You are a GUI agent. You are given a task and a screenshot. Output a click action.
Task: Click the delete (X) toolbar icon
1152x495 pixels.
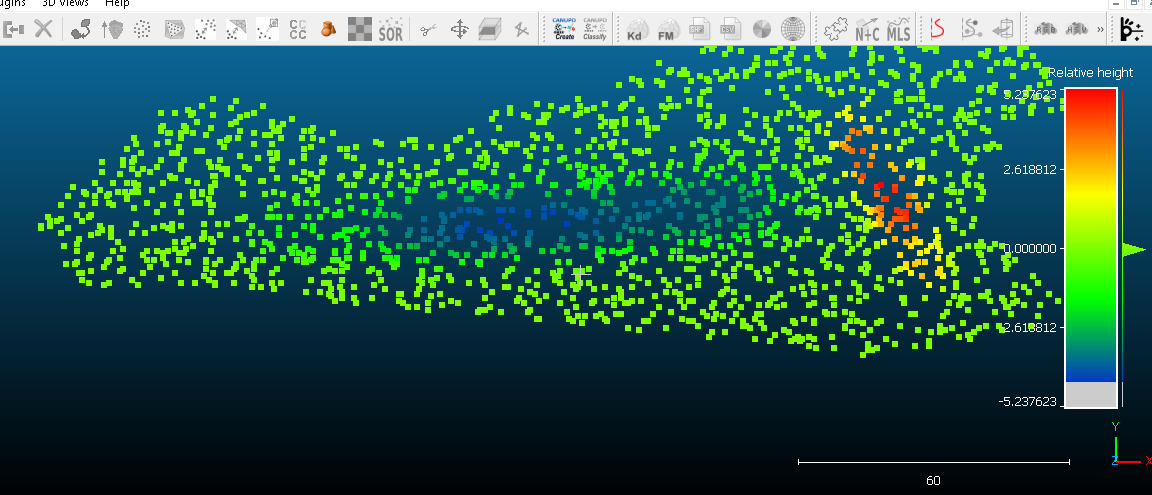(x=43, y=29)
